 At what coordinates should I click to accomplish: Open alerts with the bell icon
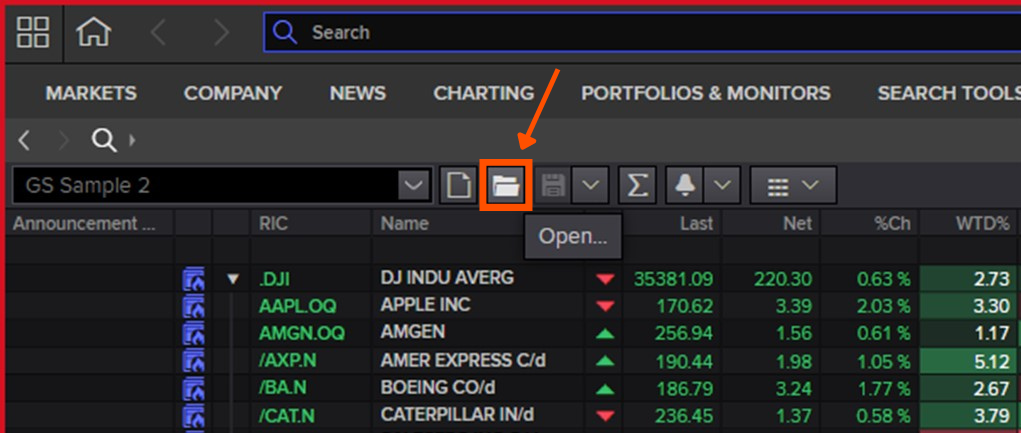coord(685,186)
